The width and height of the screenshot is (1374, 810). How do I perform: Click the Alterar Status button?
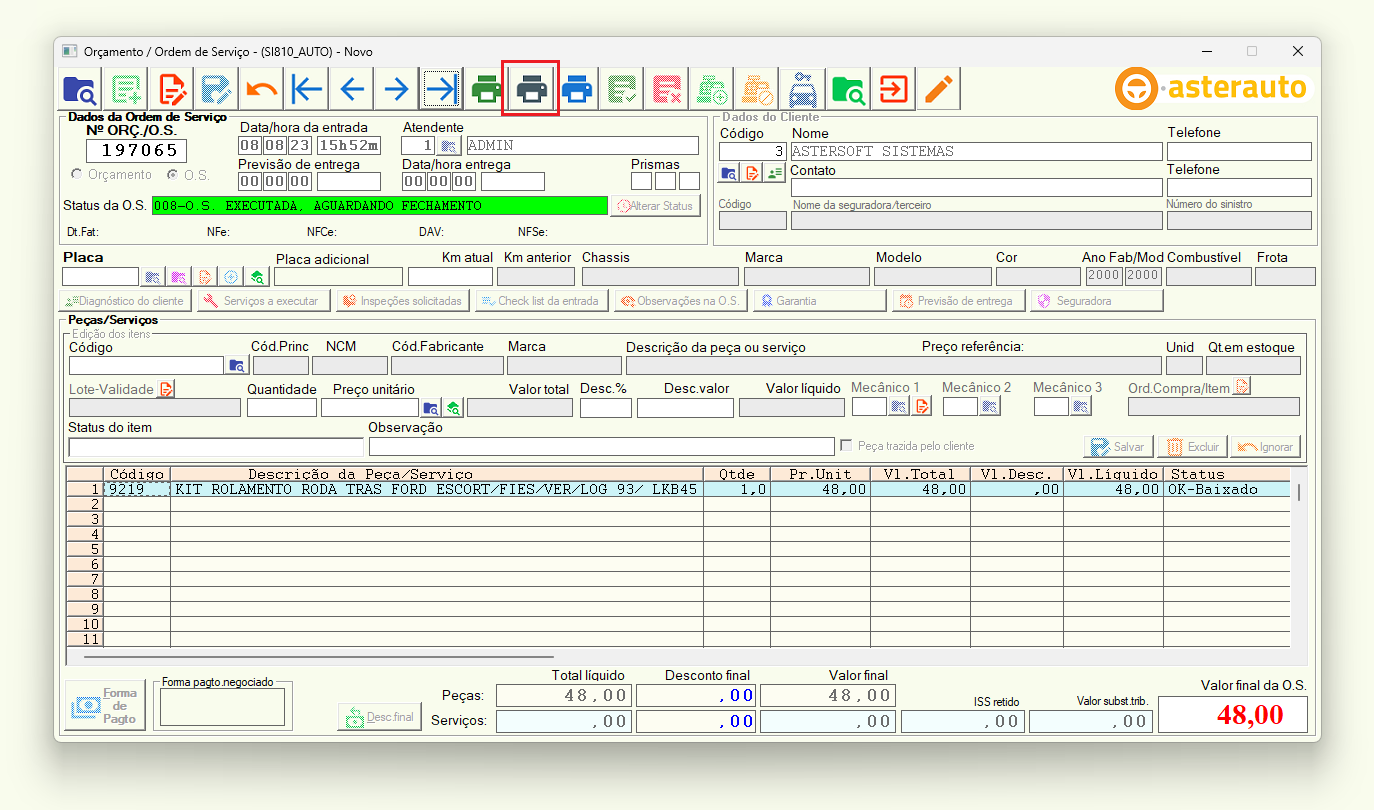(655, 206)
